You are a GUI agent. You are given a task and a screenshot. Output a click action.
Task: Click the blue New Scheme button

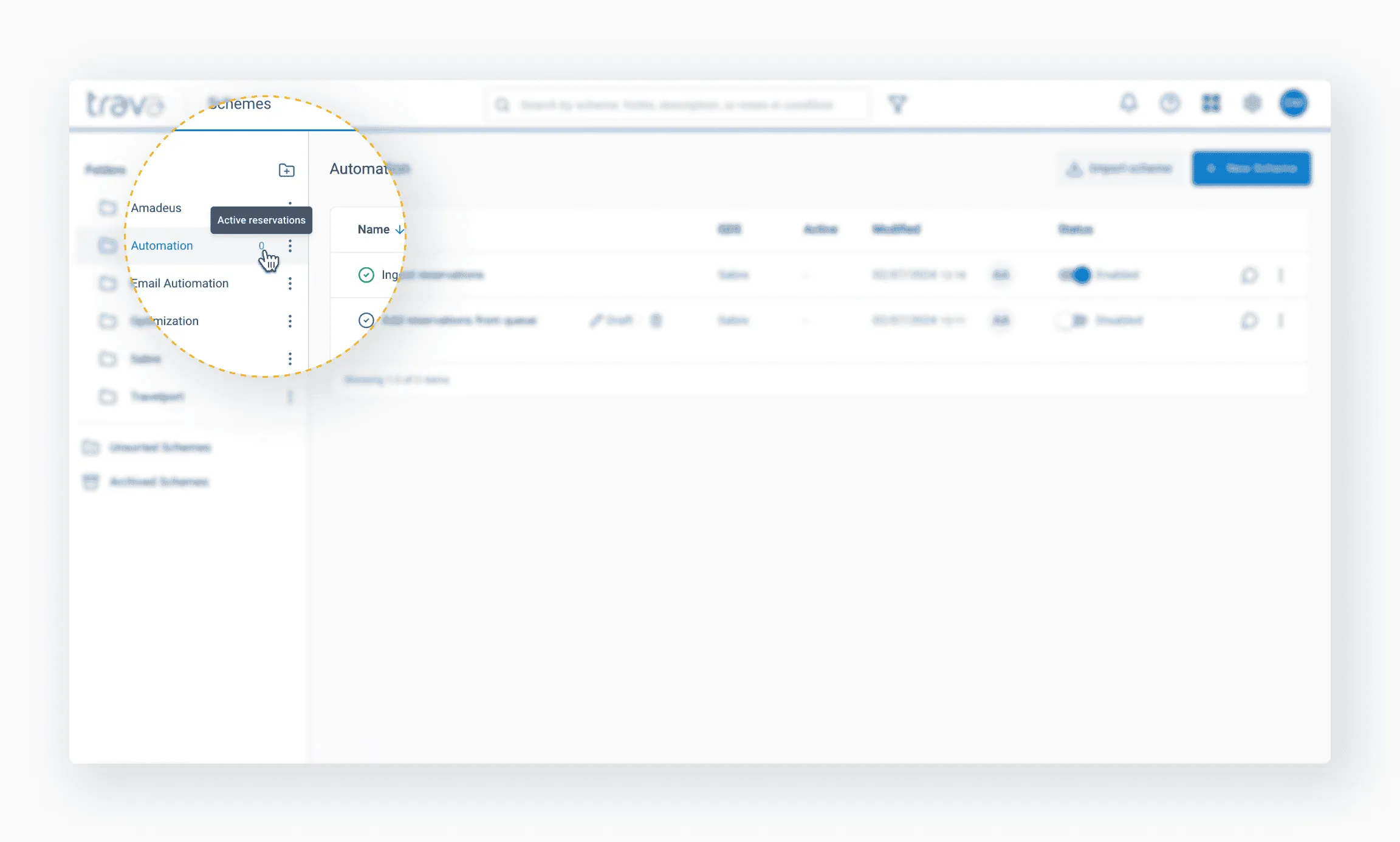click(x=1251, y=168)
